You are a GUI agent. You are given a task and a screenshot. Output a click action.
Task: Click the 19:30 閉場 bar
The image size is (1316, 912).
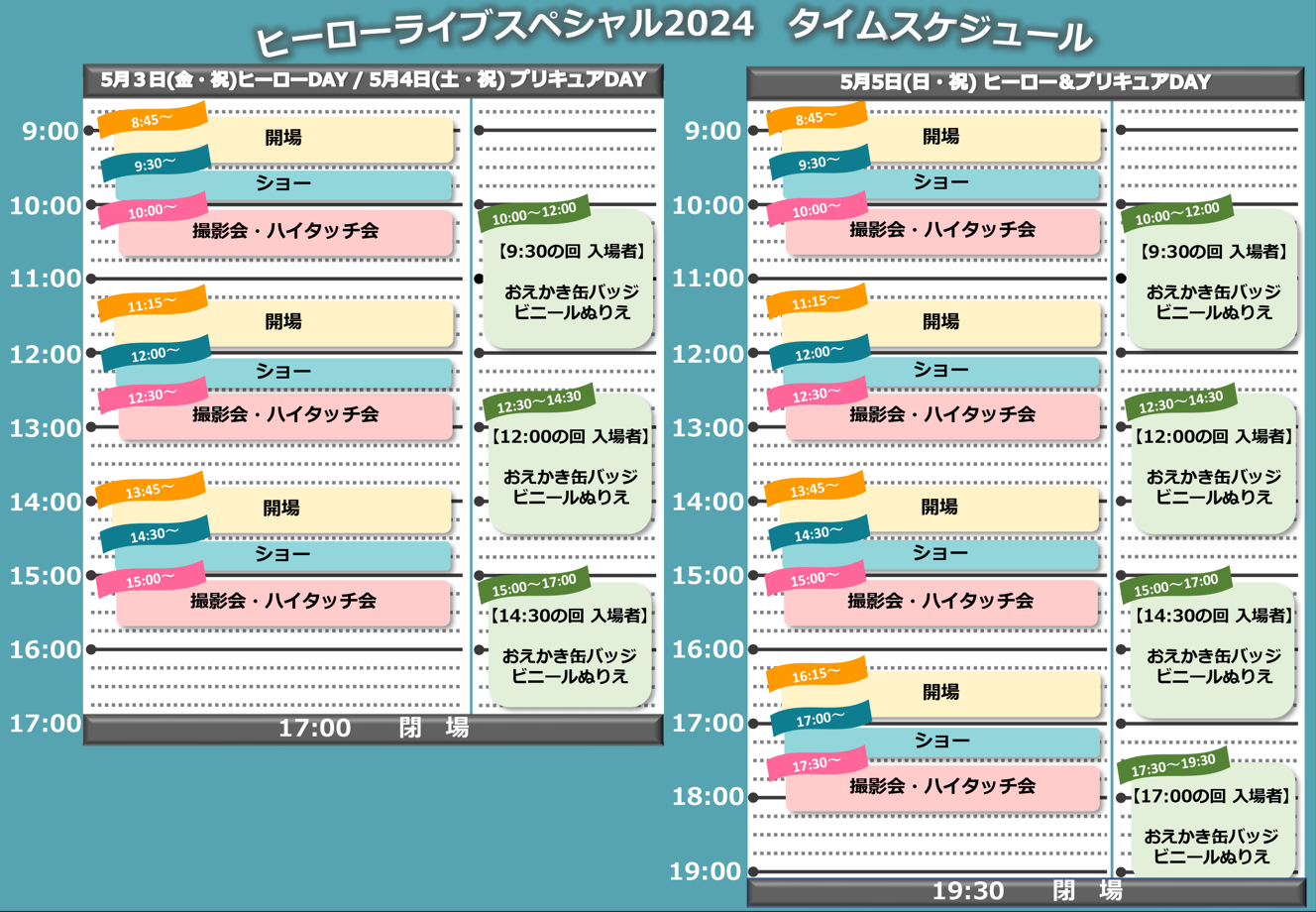1025,890
